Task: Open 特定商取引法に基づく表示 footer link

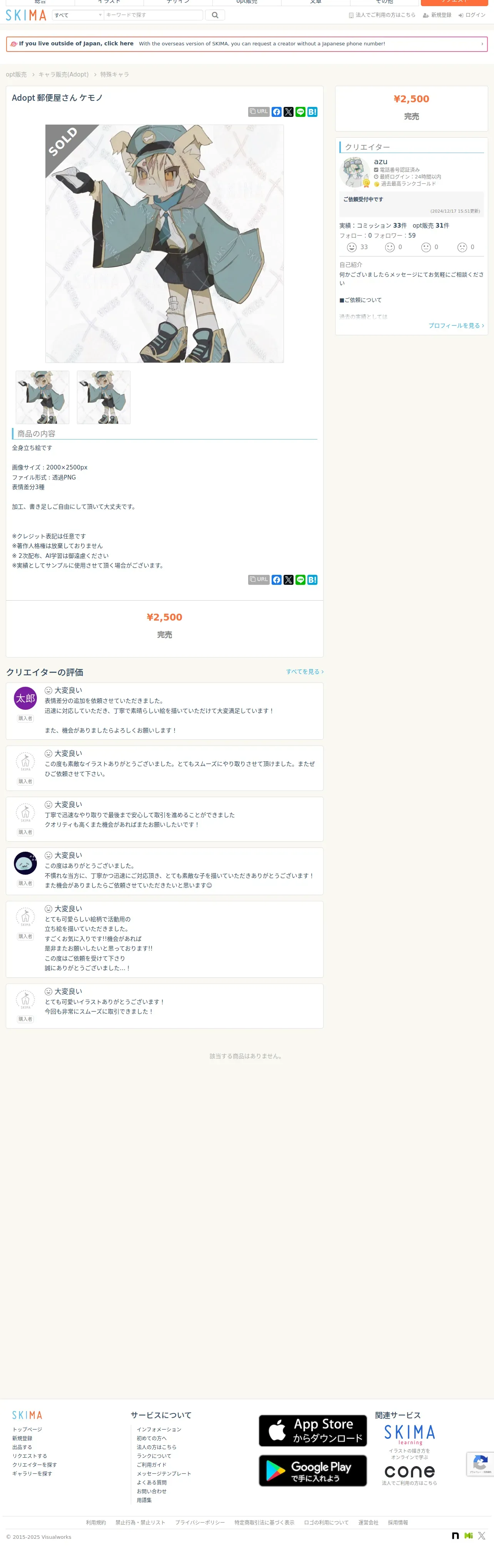Action: (x=264, y=1522)
